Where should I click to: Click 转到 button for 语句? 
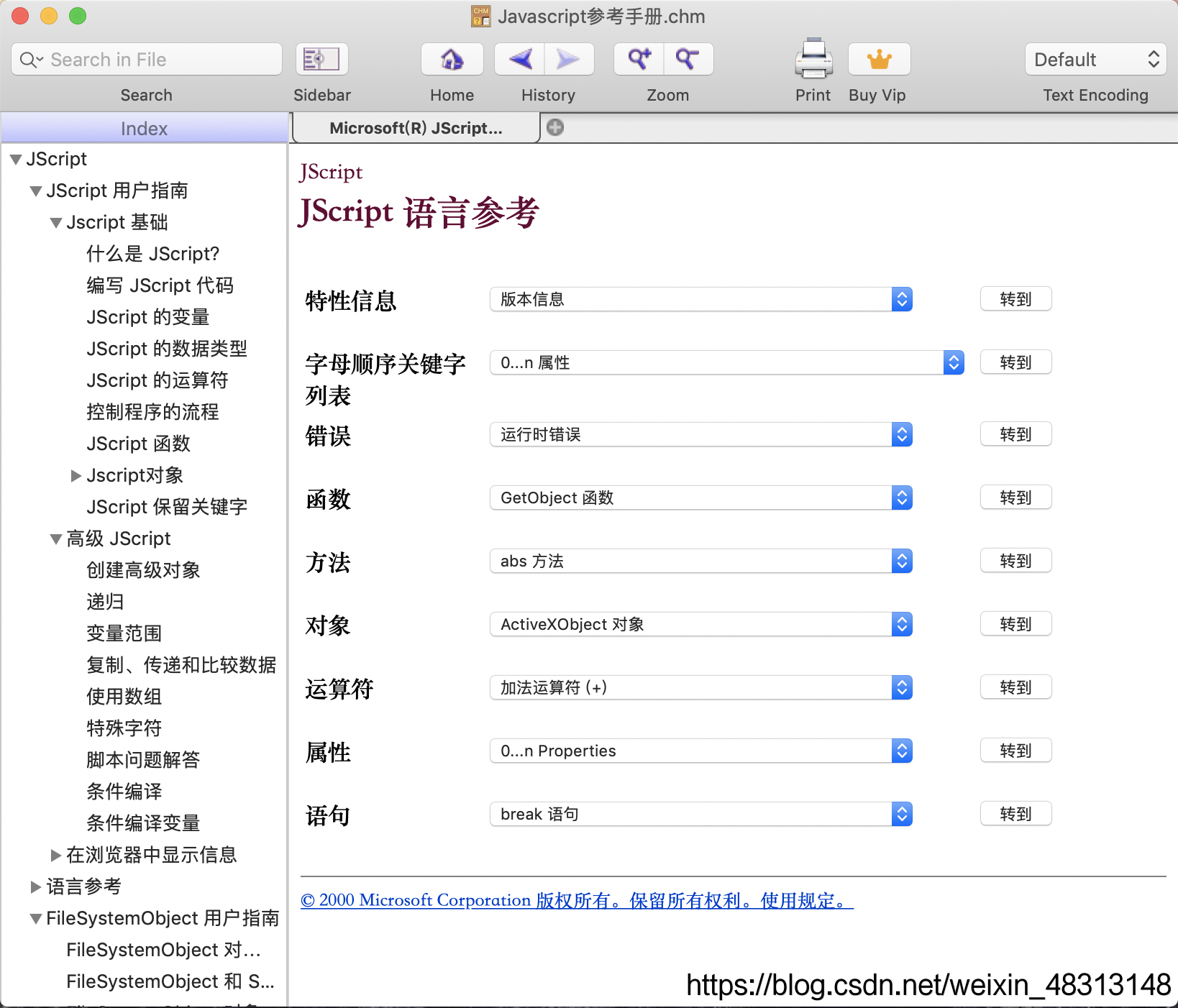tap(1015, 814)
